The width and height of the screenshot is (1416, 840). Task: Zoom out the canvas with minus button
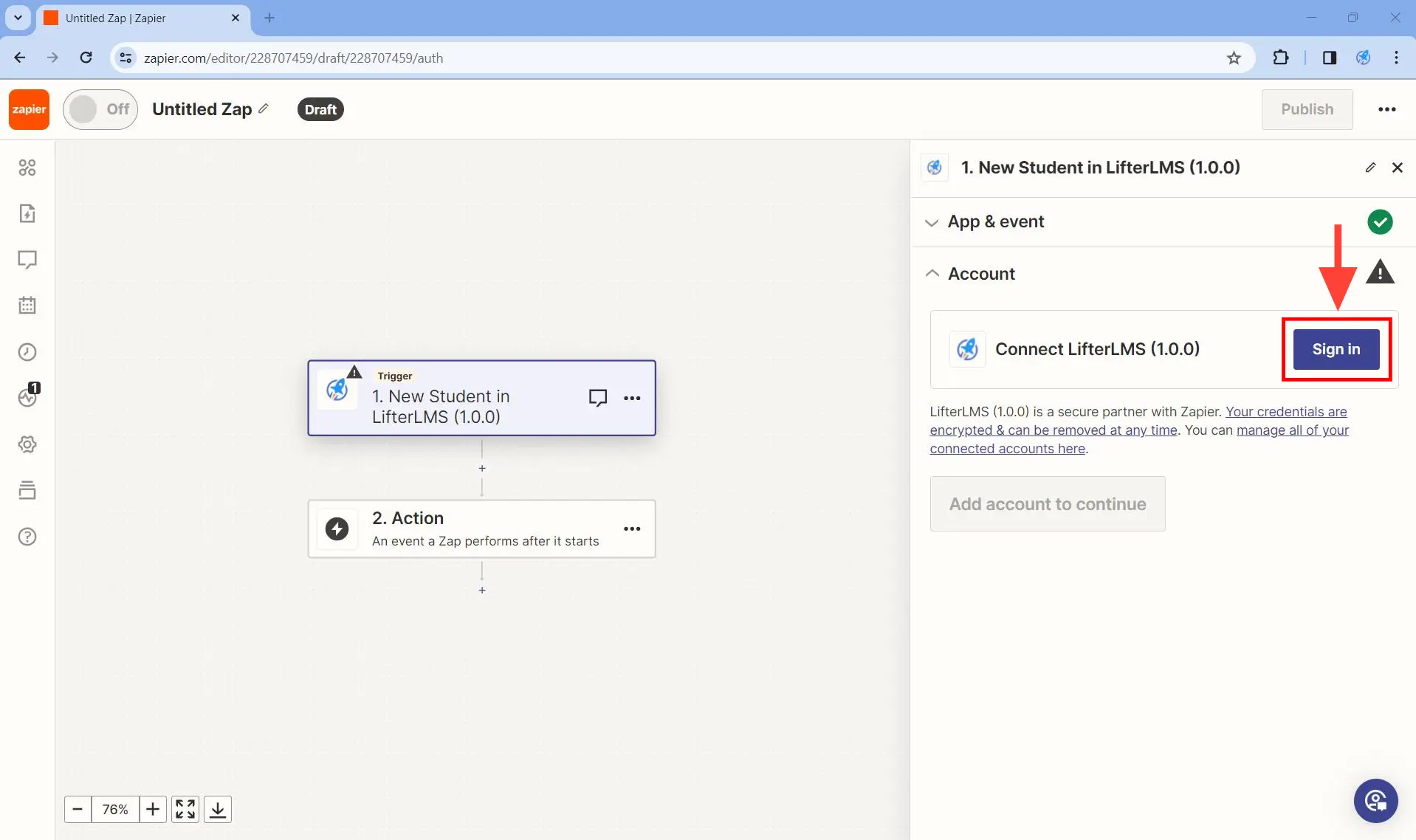pyautogui.click(x=78, y=809)
